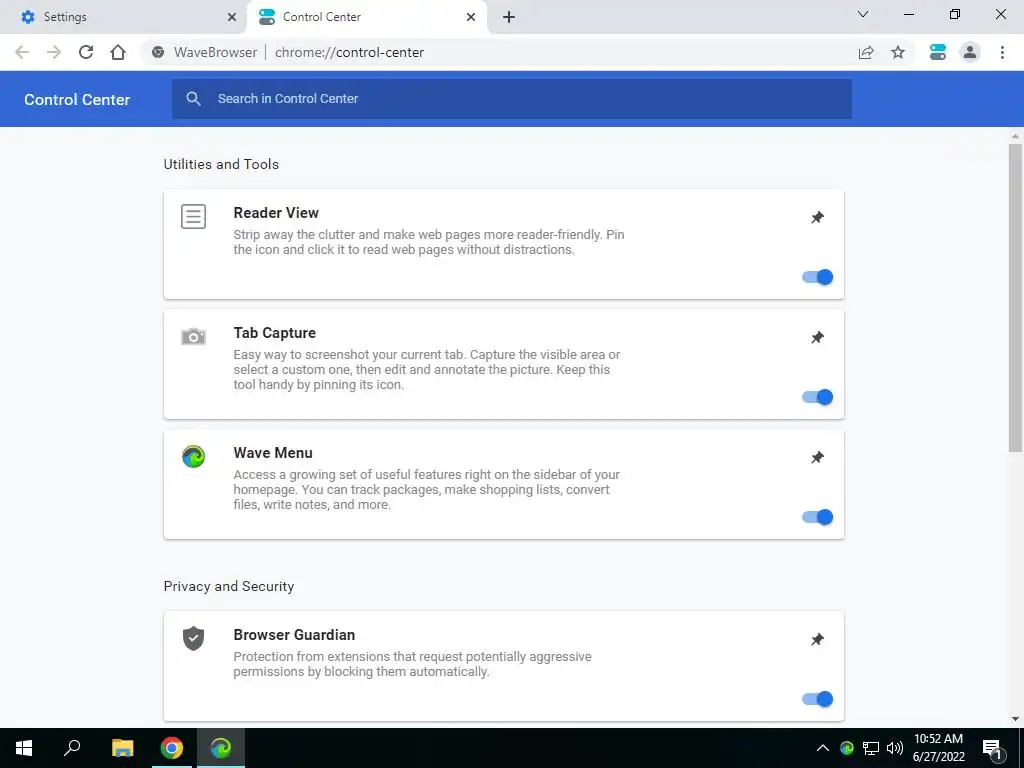Screen dimensions: 1024x768
Task: Click the Privacy and Security section label
Action: coord(229,586)
